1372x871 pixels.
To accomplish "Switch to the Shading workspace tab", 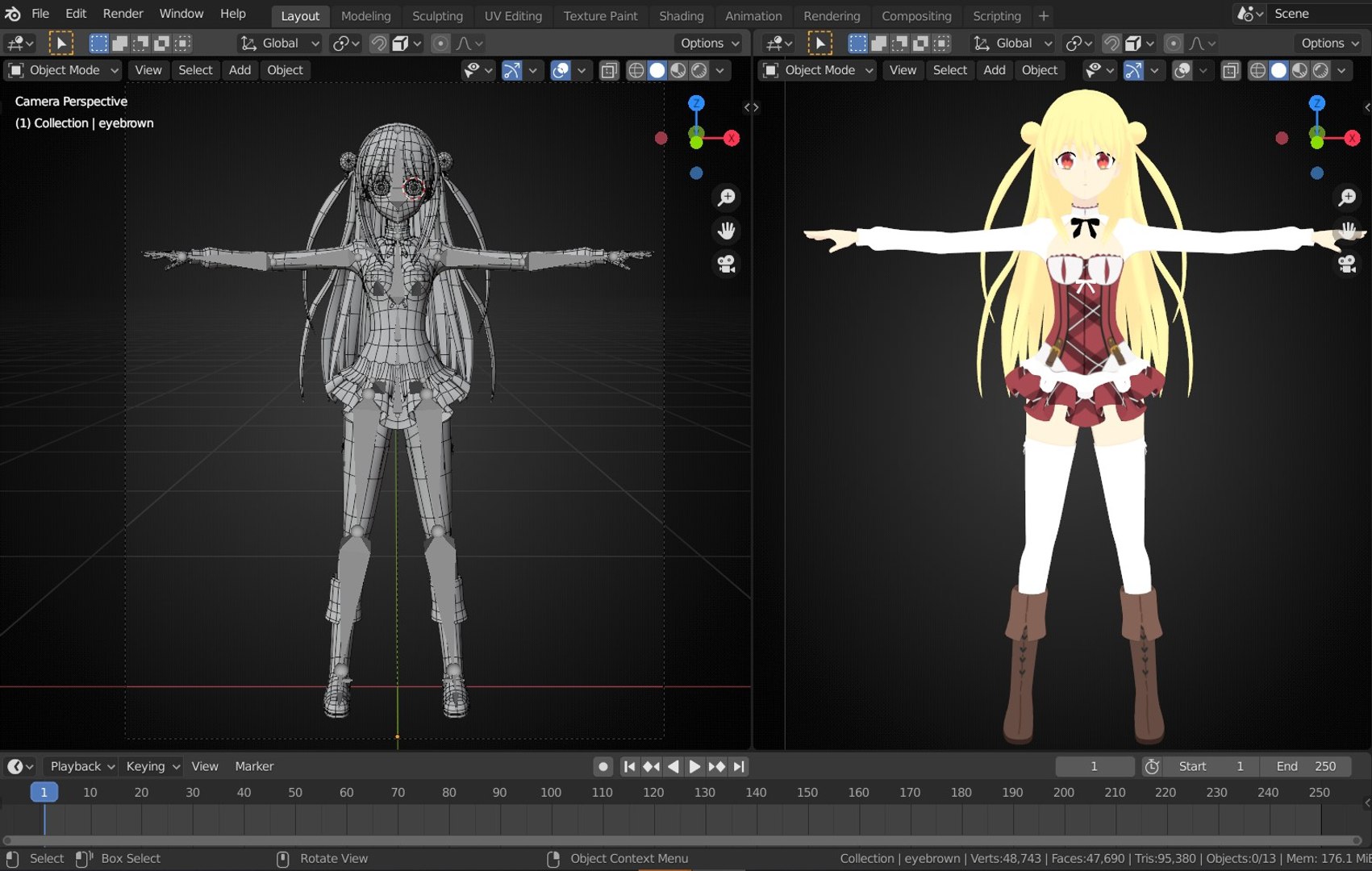I will 681,15.
